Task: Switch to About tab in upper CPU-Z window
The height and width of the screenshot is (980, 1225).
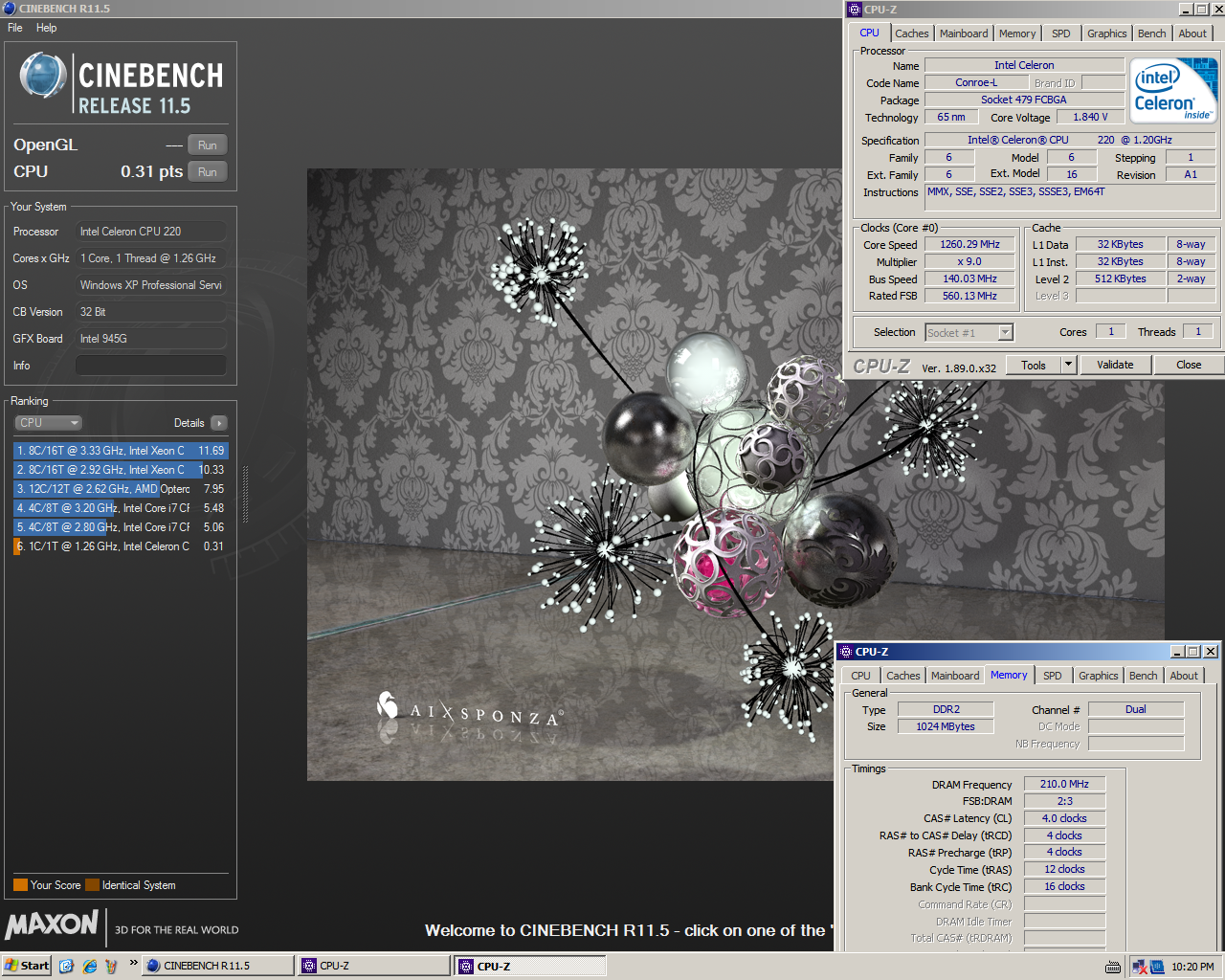Action: [x=1192, y=33]
